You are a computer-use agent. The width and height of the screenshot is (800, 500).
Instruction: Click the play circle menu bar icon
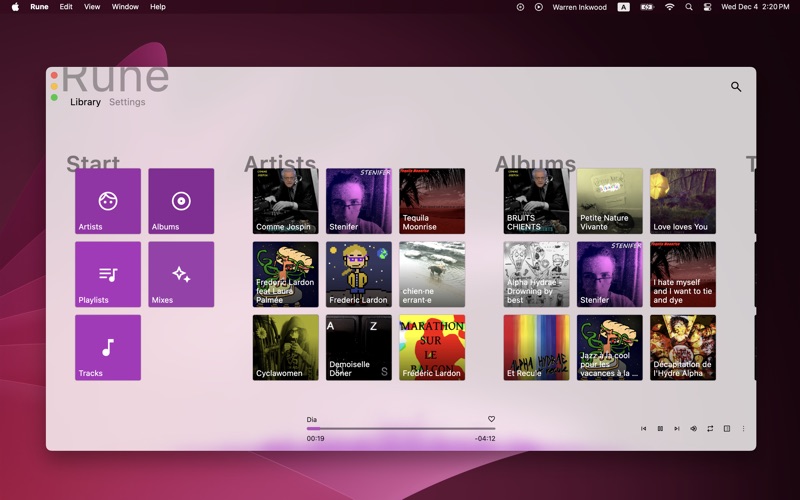[x=539, y=7]
